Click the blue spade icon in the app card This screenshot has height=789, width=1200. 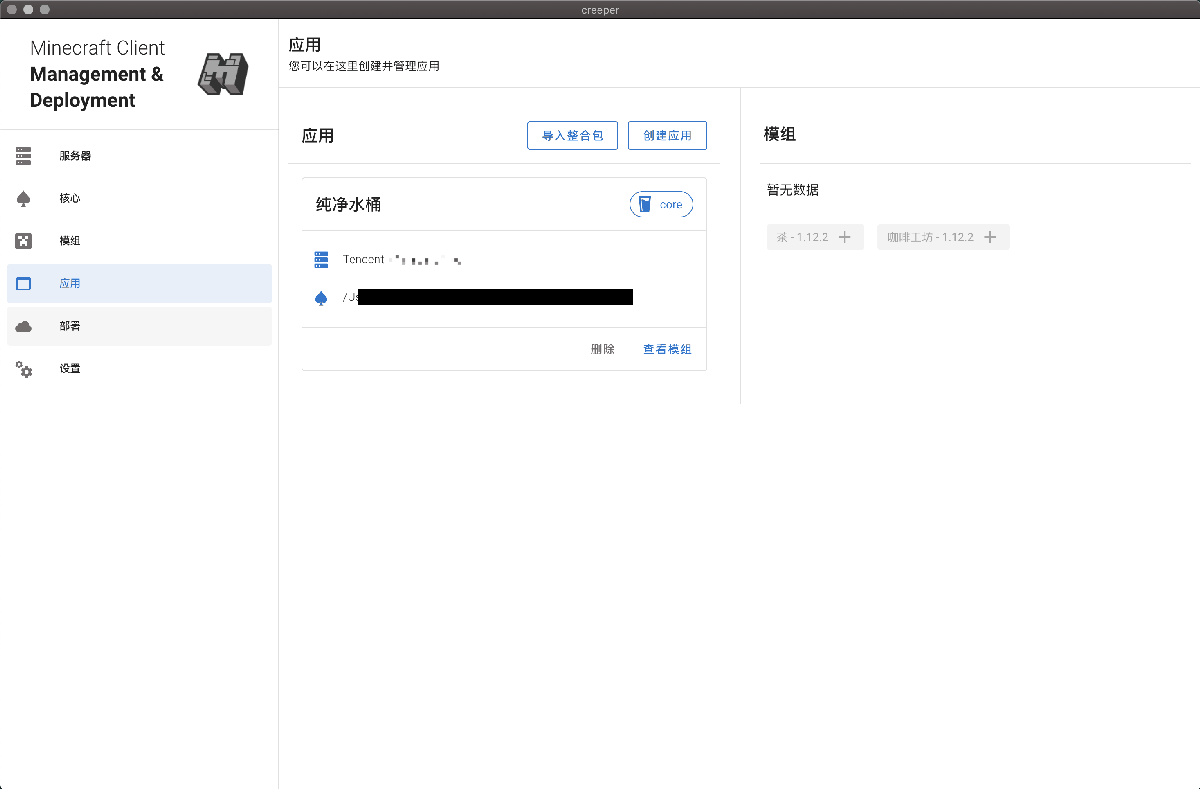point(321,297)
